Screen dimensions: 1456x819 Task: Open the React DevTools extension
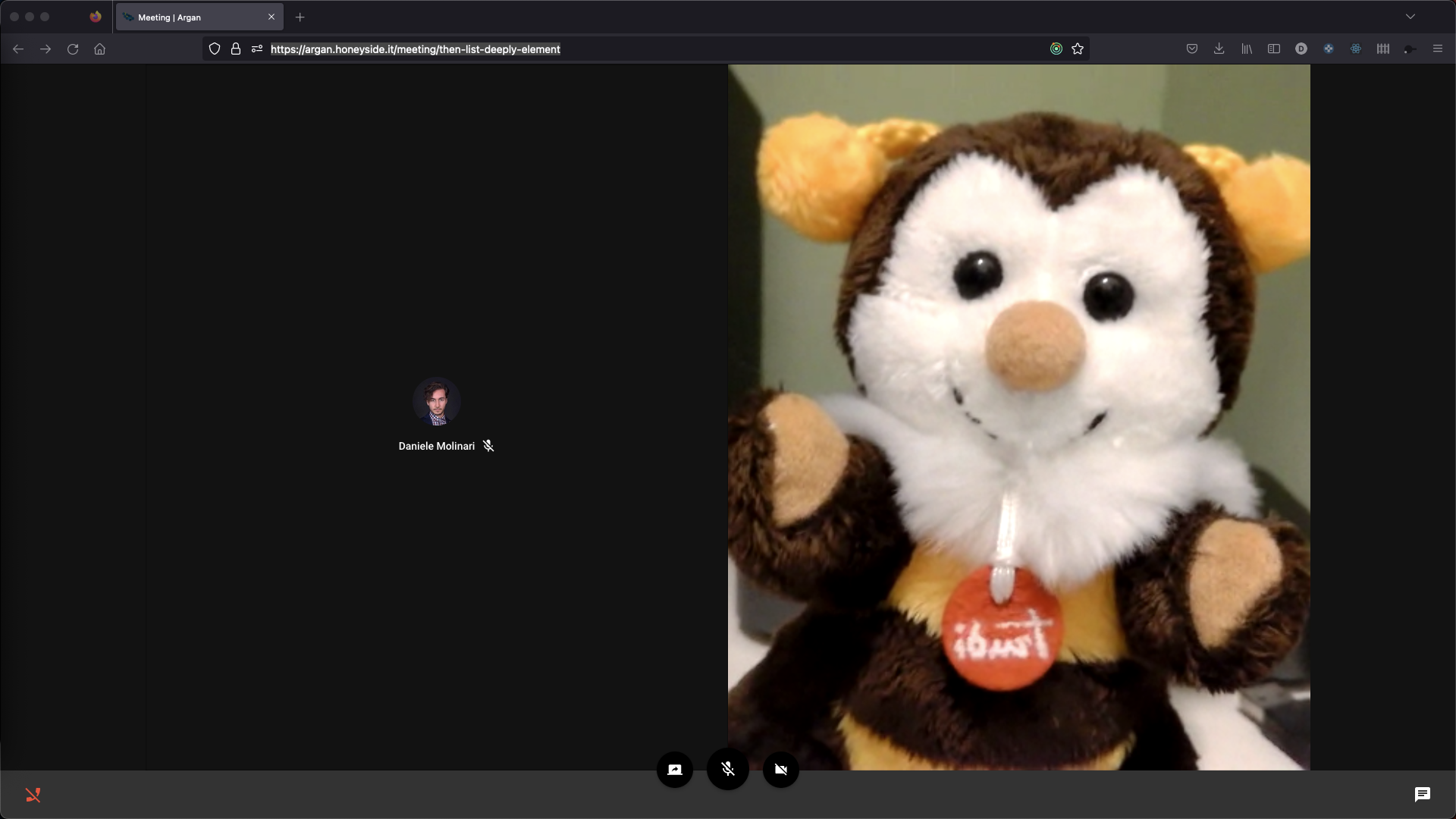point(1356,49)
